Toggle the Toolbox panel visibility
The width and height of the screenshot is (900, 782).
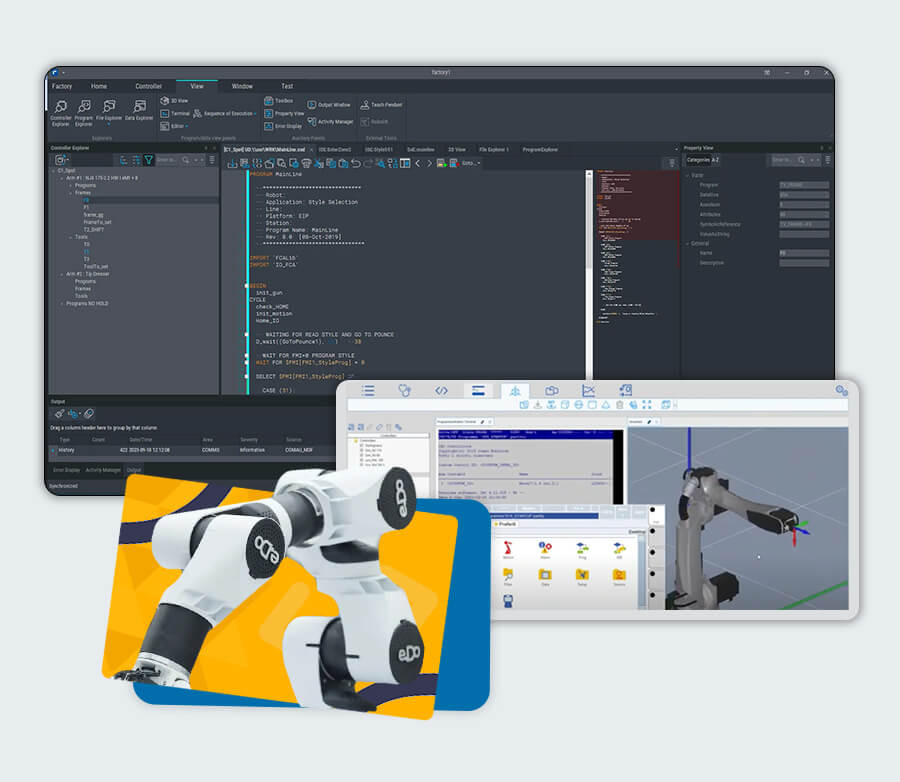pos(279,101)
